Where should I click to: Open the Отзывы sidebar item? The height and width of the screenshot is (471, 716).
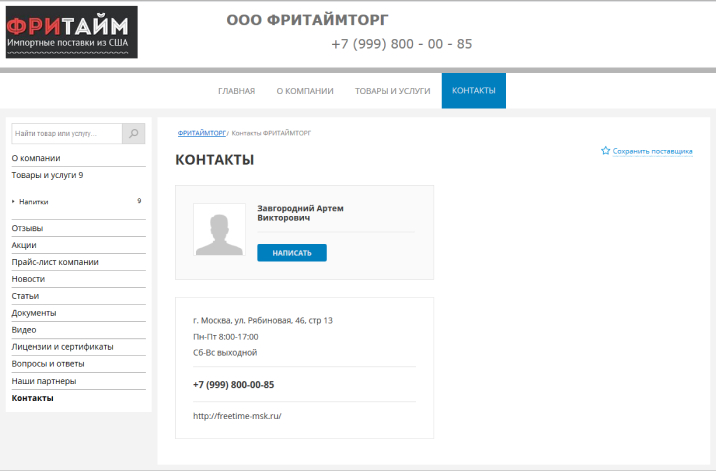(x=27, y=228)
